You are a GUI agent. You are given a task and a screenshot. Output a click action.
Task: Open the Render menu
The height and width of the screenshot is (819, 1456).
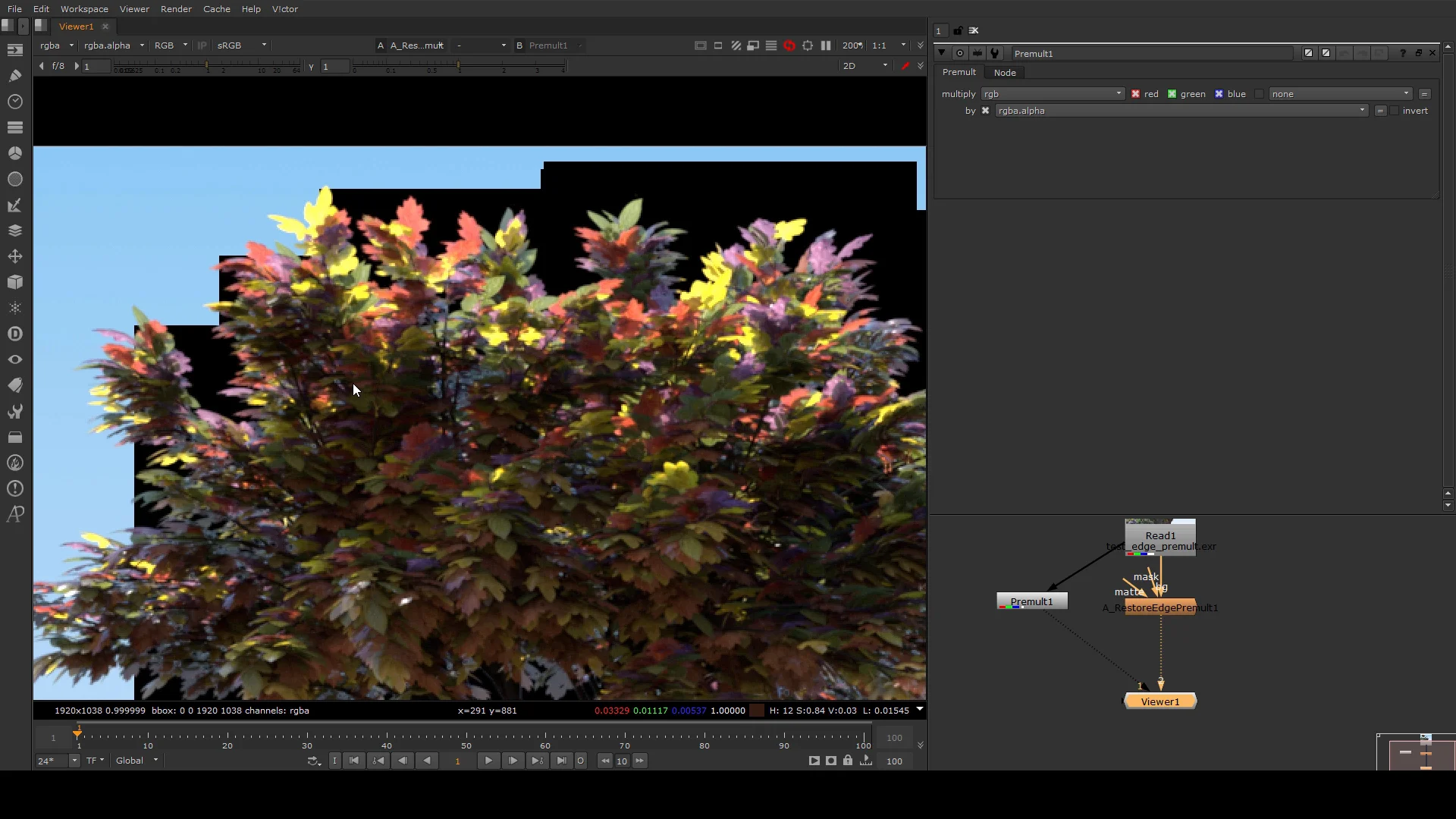point(176,9)
